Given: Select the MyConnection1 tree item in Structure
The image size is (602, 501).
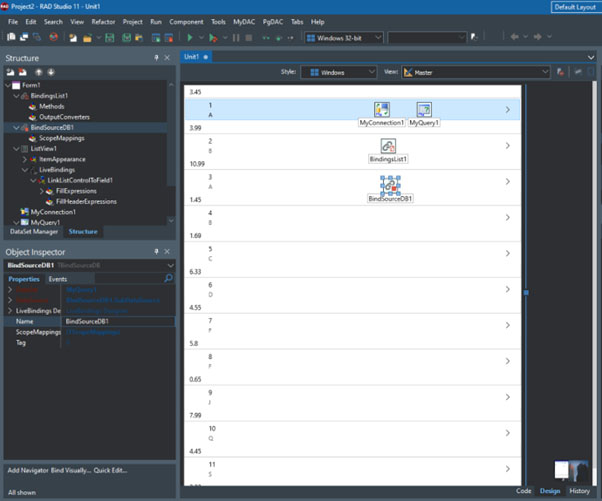Looking at the screenshot, I should [x=53, y=212].
